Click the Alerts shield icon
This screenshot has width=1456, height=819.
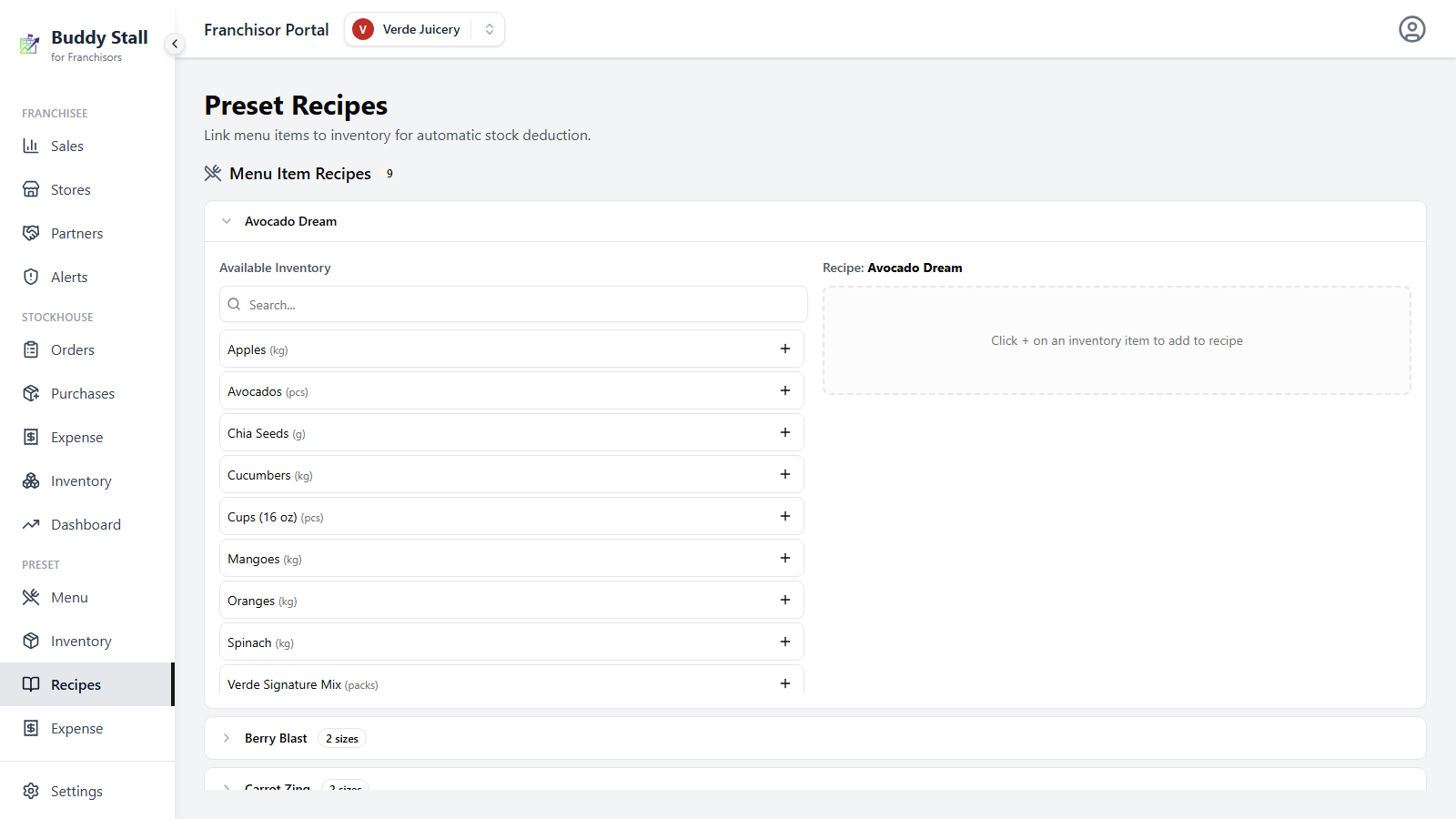(x=31, y=277)
